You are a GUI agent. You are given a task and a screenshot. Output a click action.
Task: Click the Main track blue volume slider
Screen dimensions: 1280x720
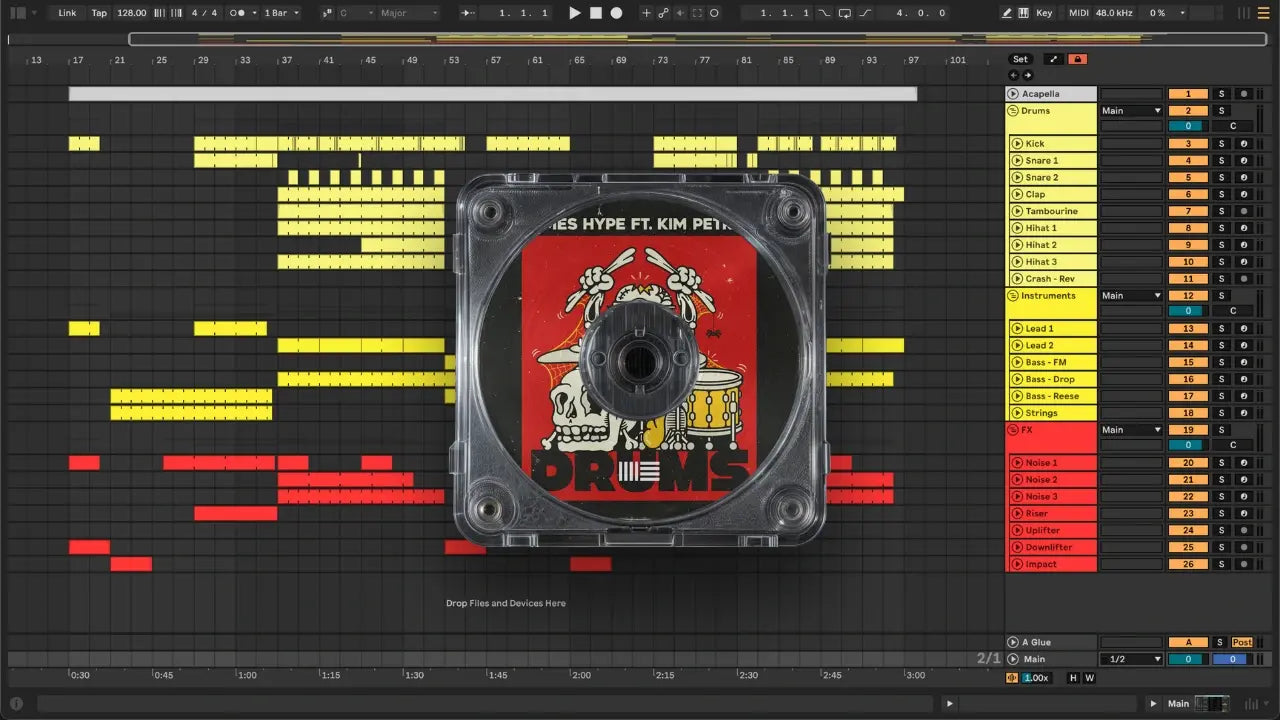[x=1231, y=659]
